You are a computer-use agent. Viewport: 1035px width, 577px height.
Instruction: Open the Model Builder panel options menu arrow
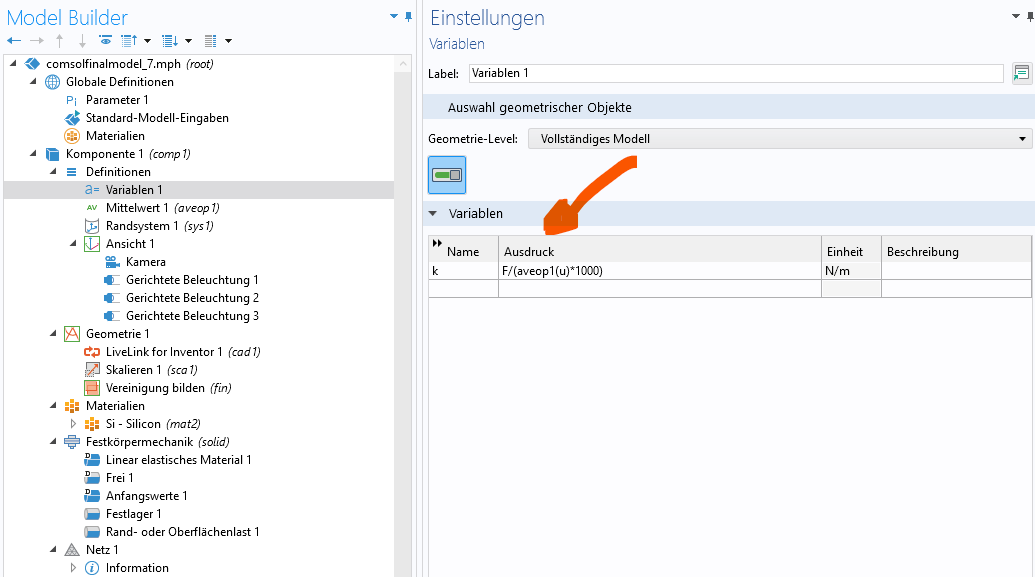pyautogui.click(x=395, y=17)
